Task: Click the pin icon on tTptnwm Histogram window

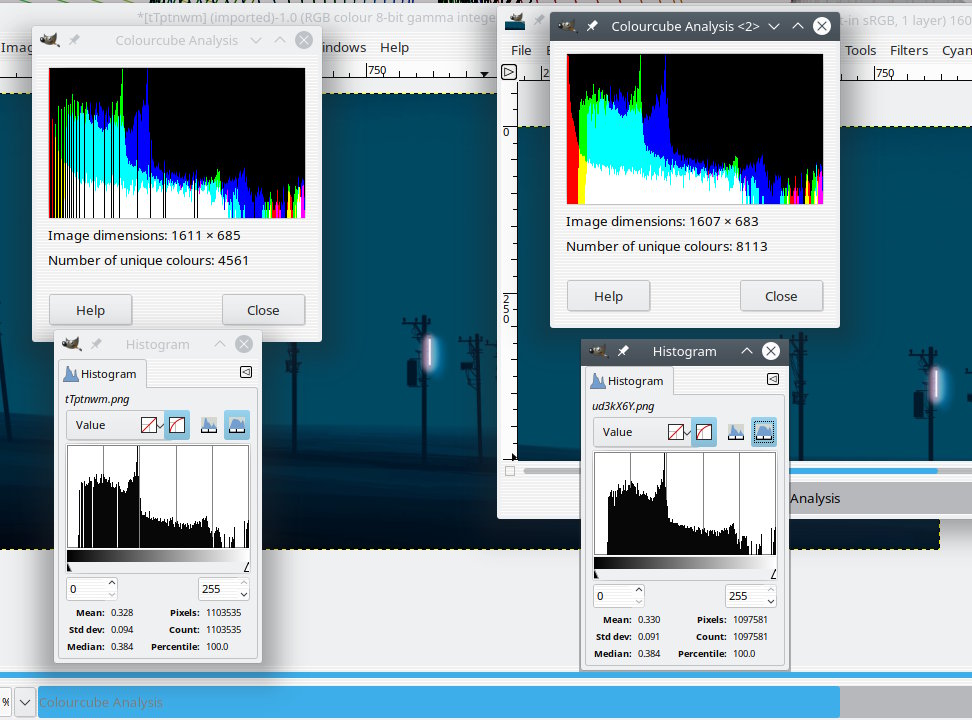Action: coord(96,344)
